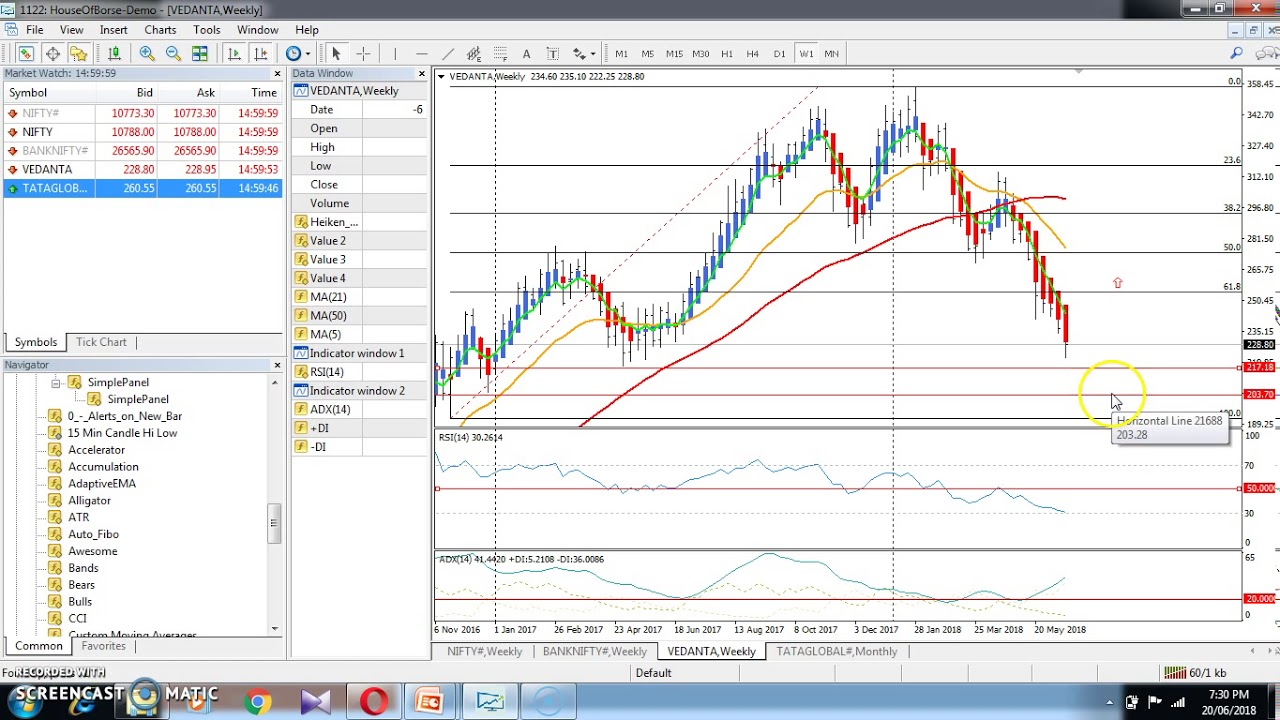1280x720 pixels.
Task: Select the crosshair tool
Action: pyautogui.click(x=363, y=53)
